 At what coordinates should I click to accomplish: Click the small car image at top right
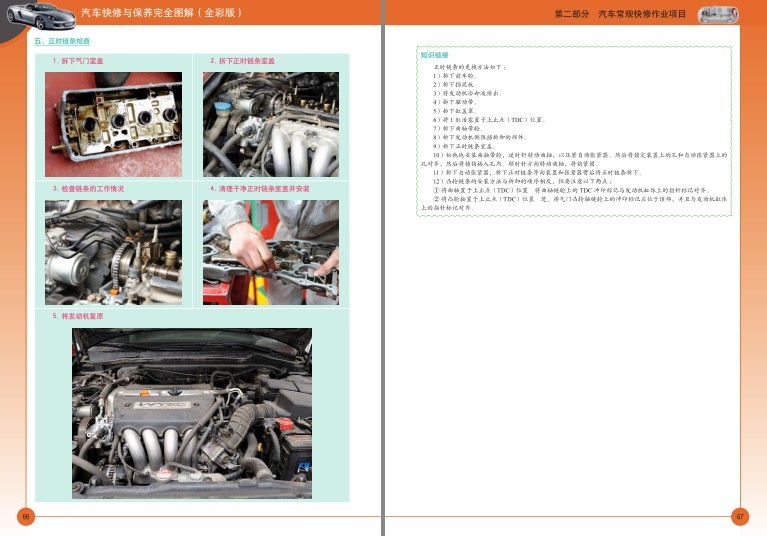pos(718,14)
